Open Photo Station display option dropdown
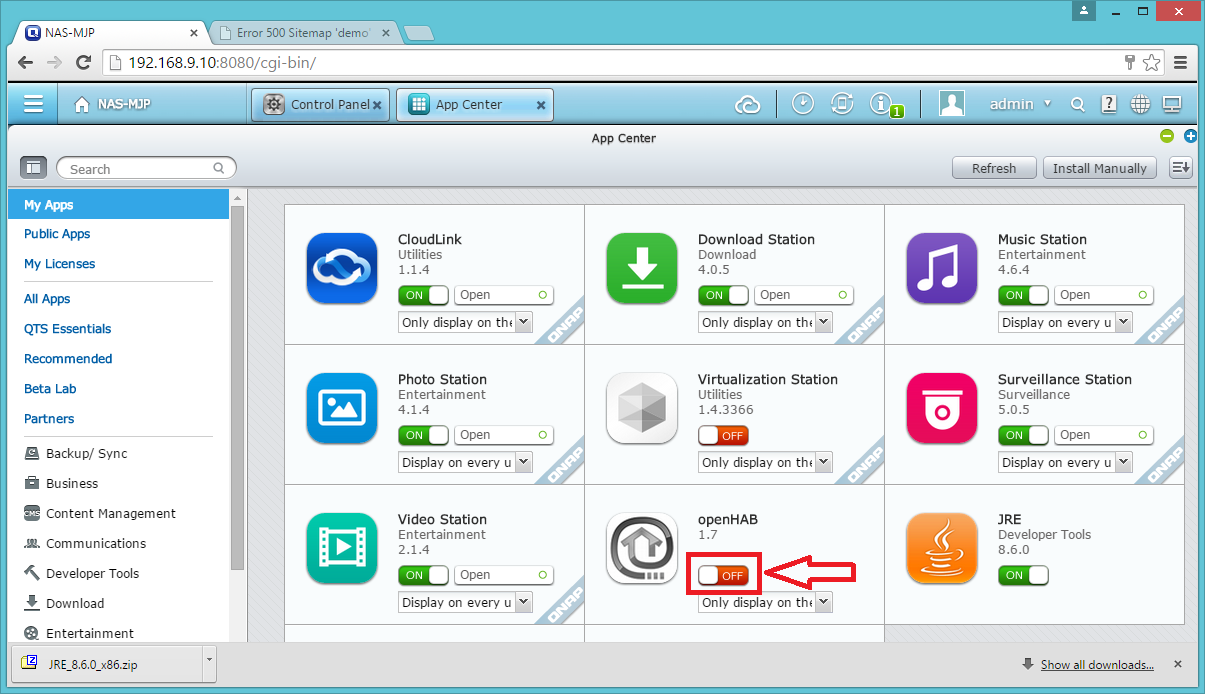This screenshot has height=694, width=1205. [x=465, y=462]
